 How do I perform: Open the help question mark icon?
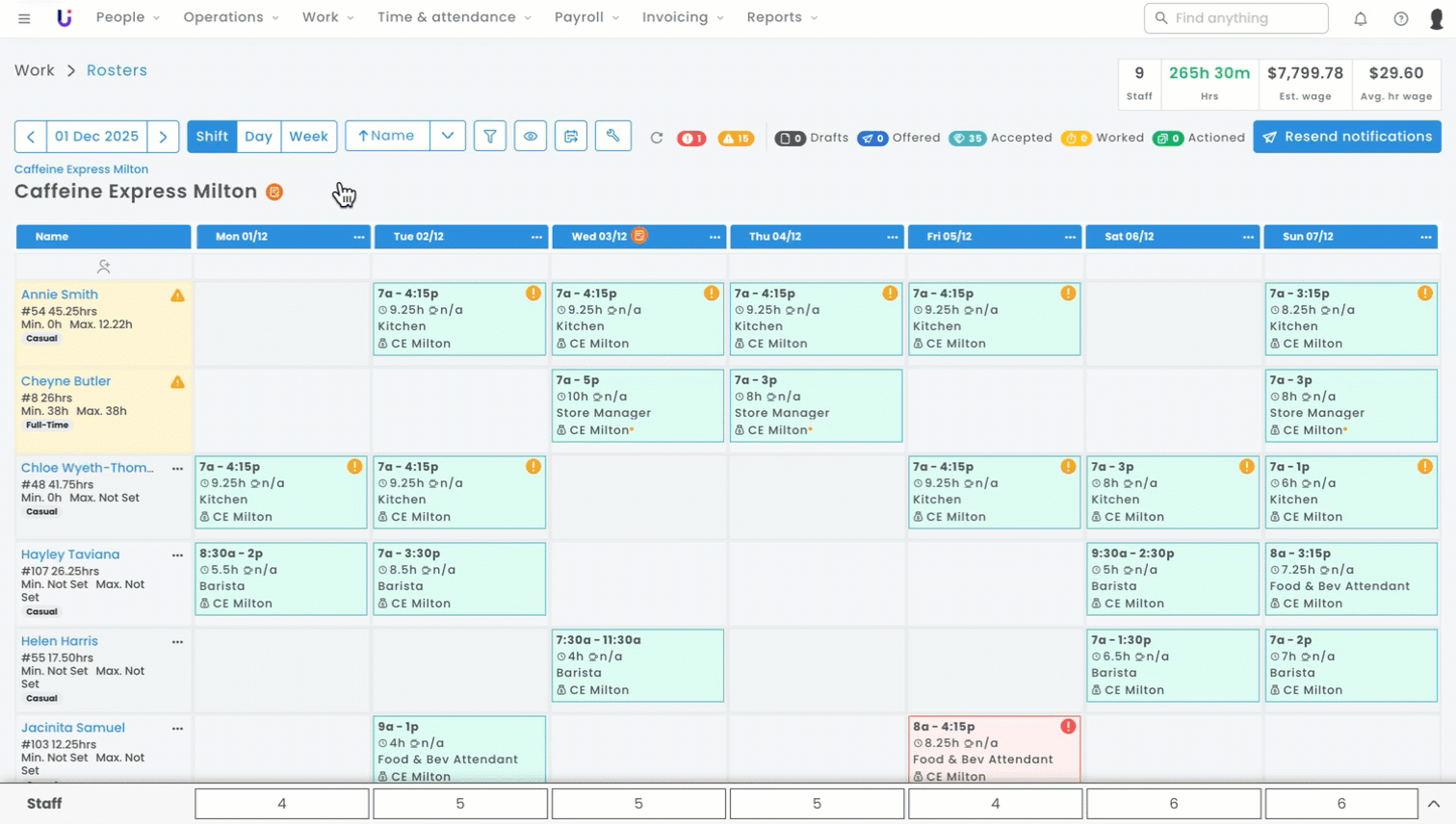point(1401,18)
